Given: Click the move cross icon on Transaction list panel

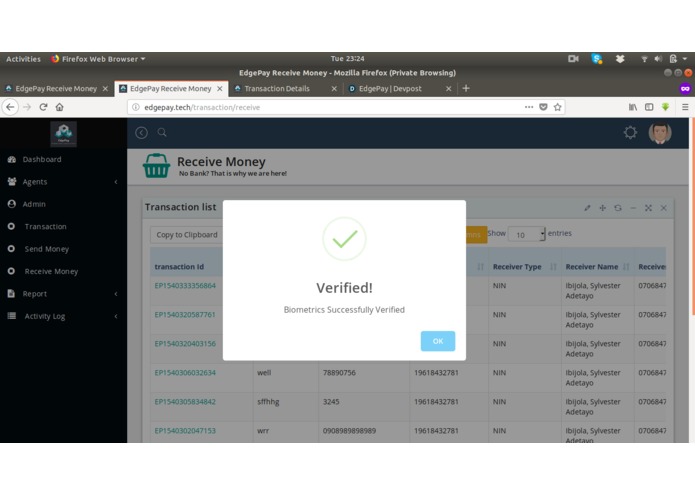Looking at the screenshot, I should (x=602, y=208).
